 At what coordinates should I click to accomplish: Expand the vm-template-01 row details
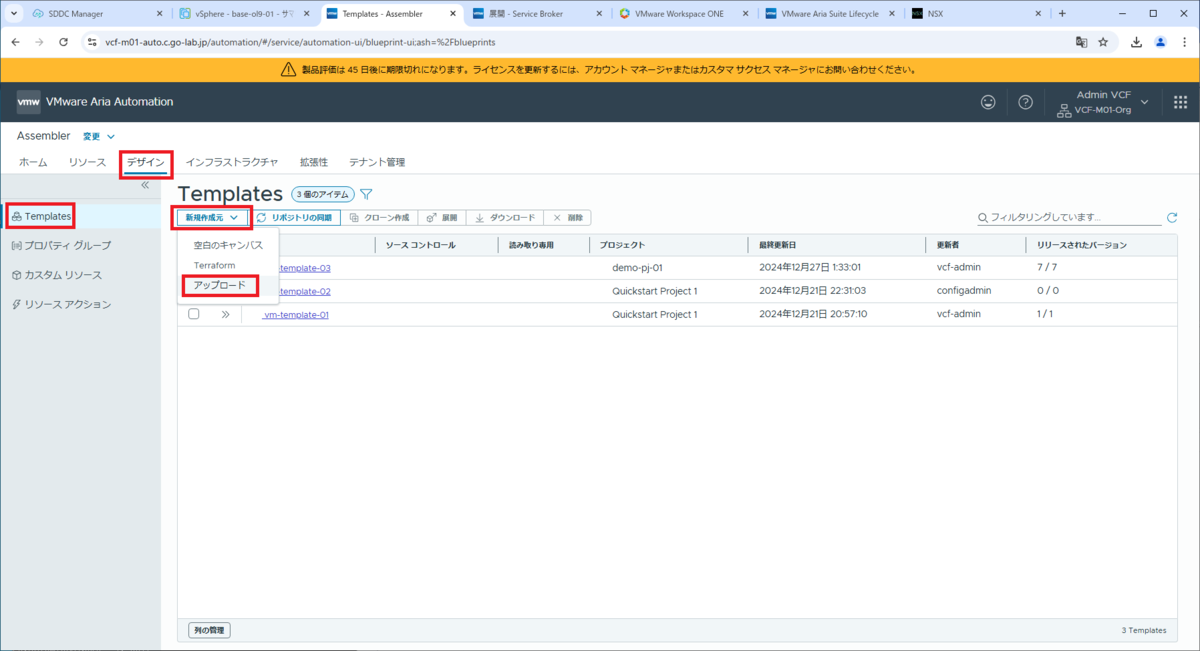225,314
